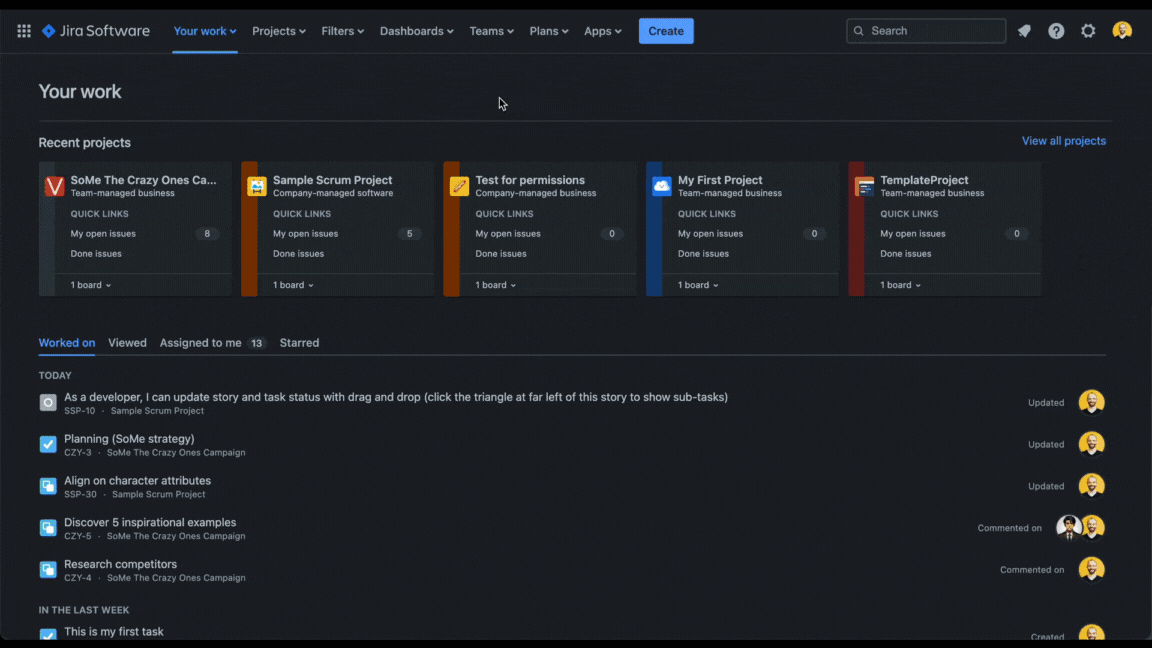Open the settings gear icon
The image size is (1152, 648).
coord(1088,31)
